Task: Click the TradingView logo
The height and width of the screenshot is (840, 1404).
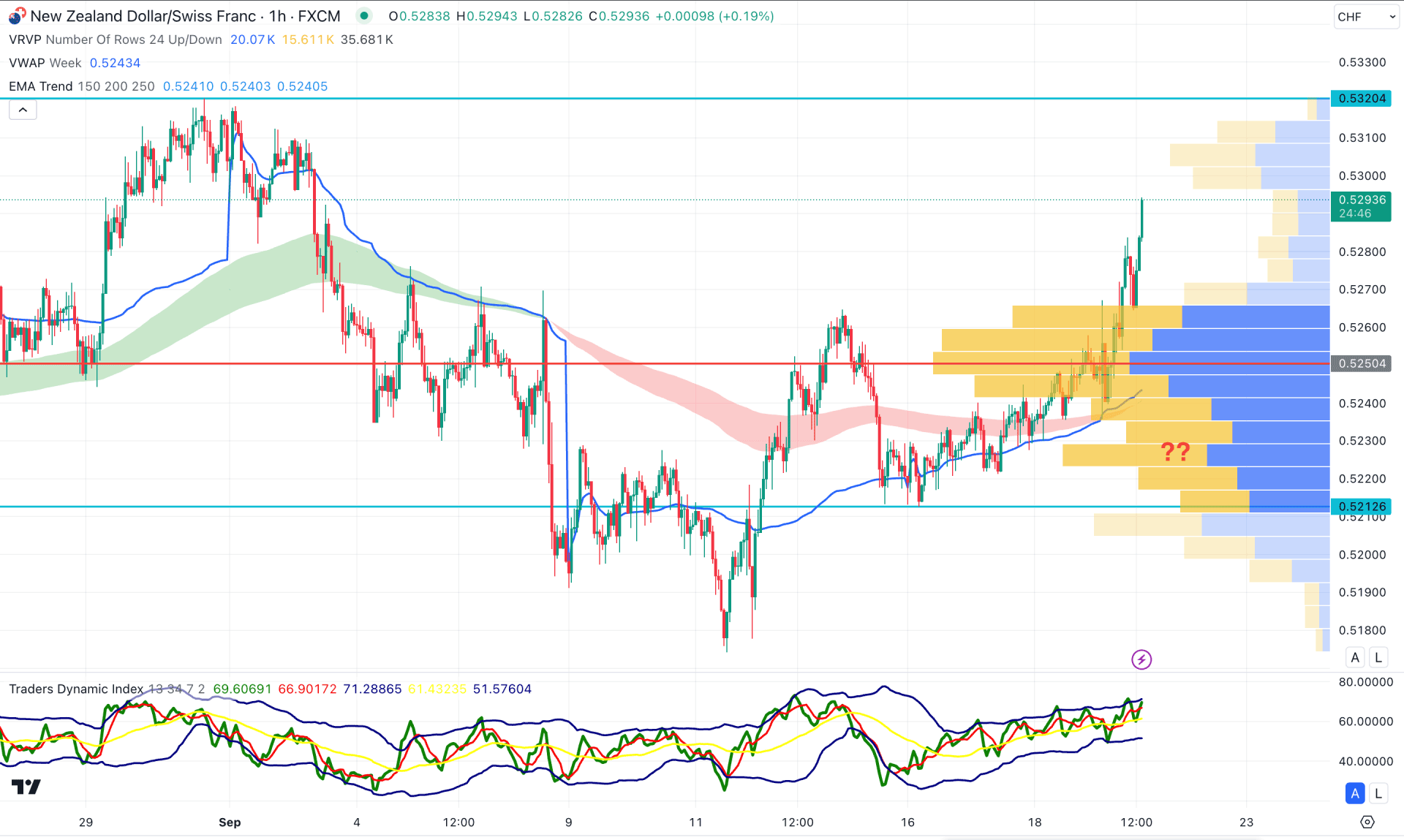Action: click(x=26, y=787)
